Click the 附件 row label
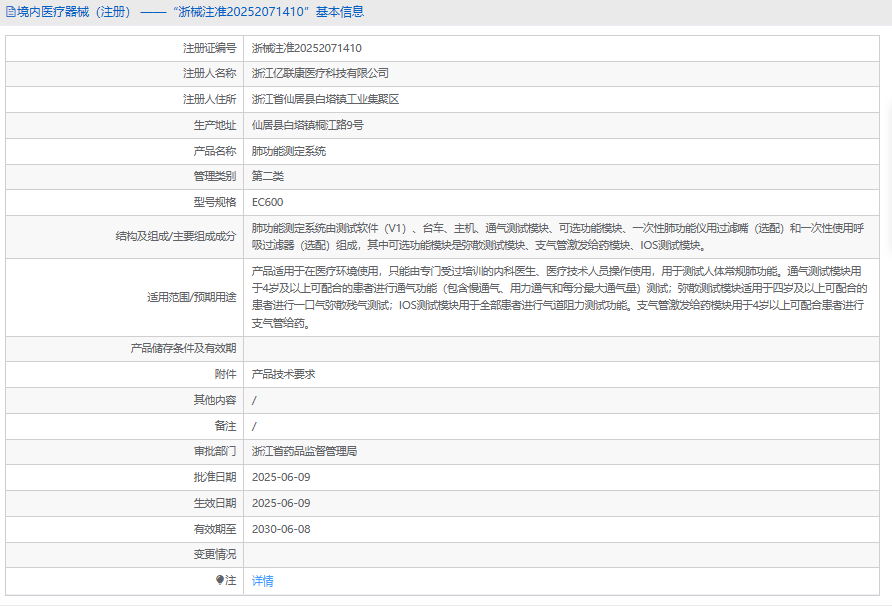 click(x=225, y=374)
